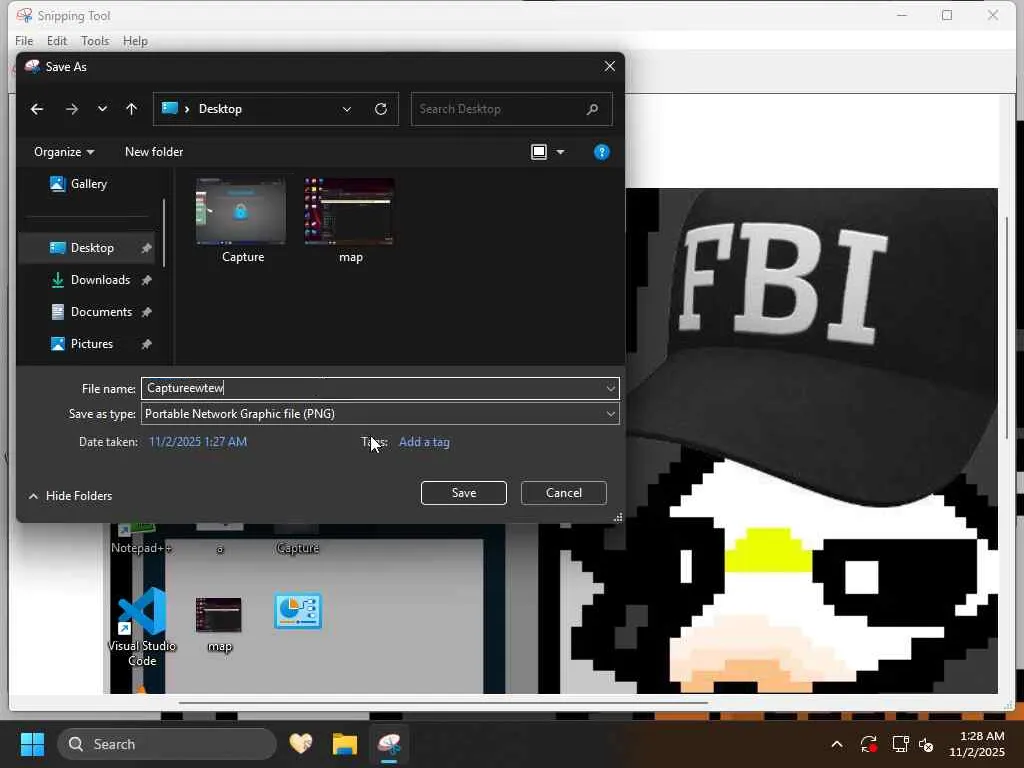Open view options dropdown arrow
Screen dimensions: 1024x768
tap(560, 152)
